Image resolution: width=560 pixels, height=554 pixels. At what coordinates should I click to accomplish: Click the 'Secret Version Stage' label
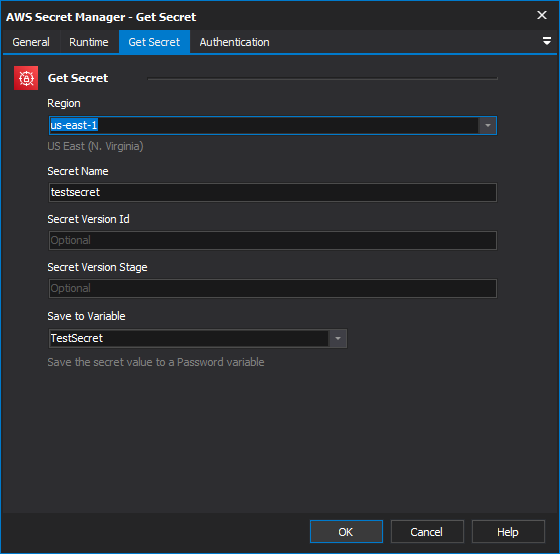coord(98,268)
